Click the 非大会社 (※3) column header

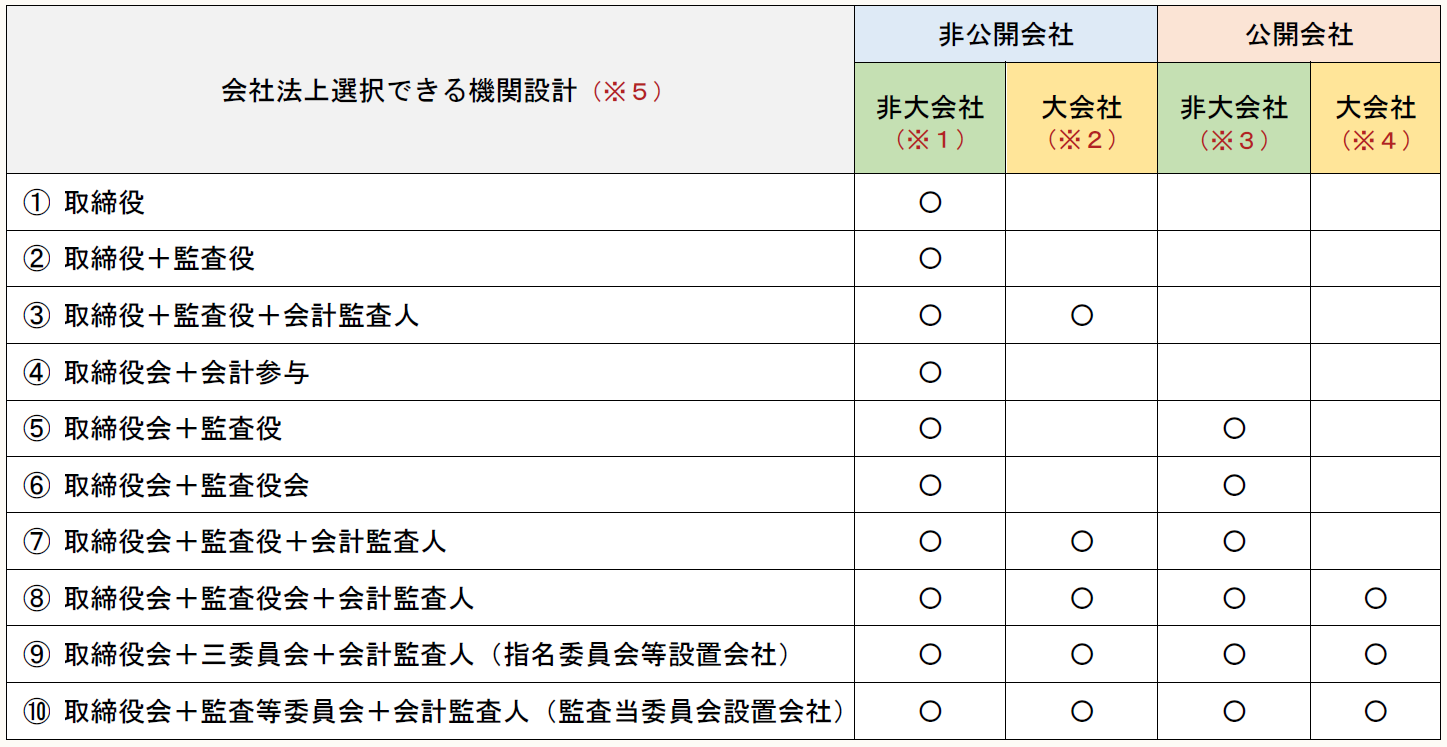point(1234,120)
